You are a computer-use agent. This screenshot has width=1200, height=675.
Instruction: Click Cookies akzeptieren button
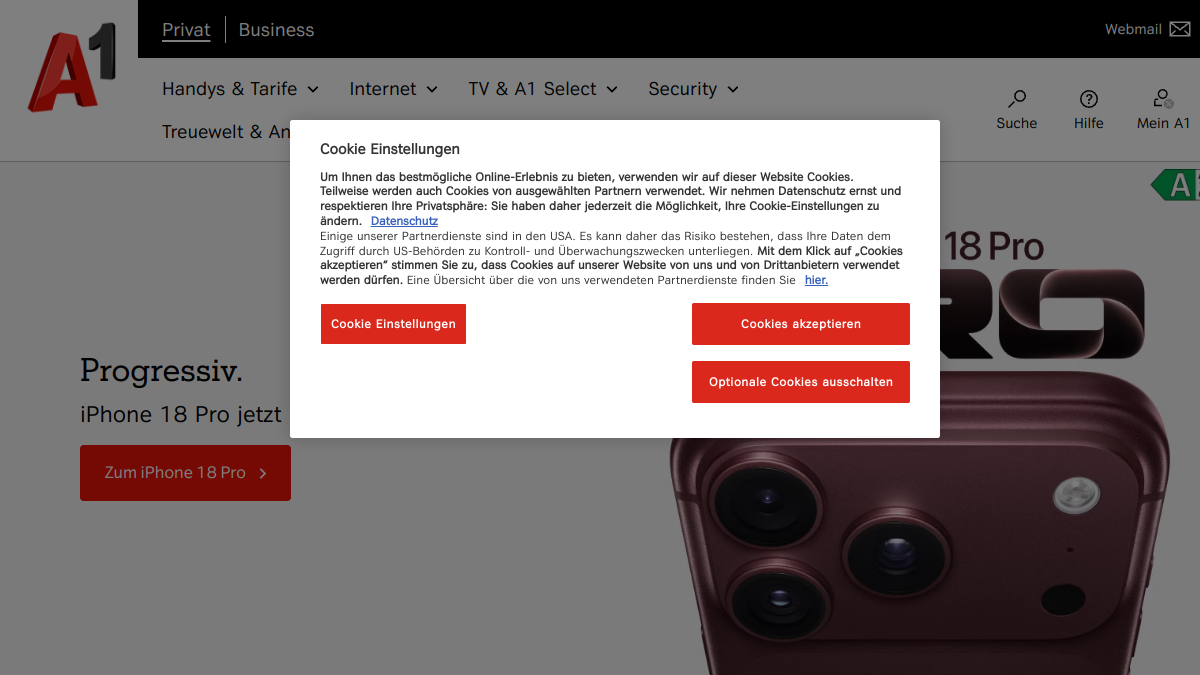pos(801,324)
